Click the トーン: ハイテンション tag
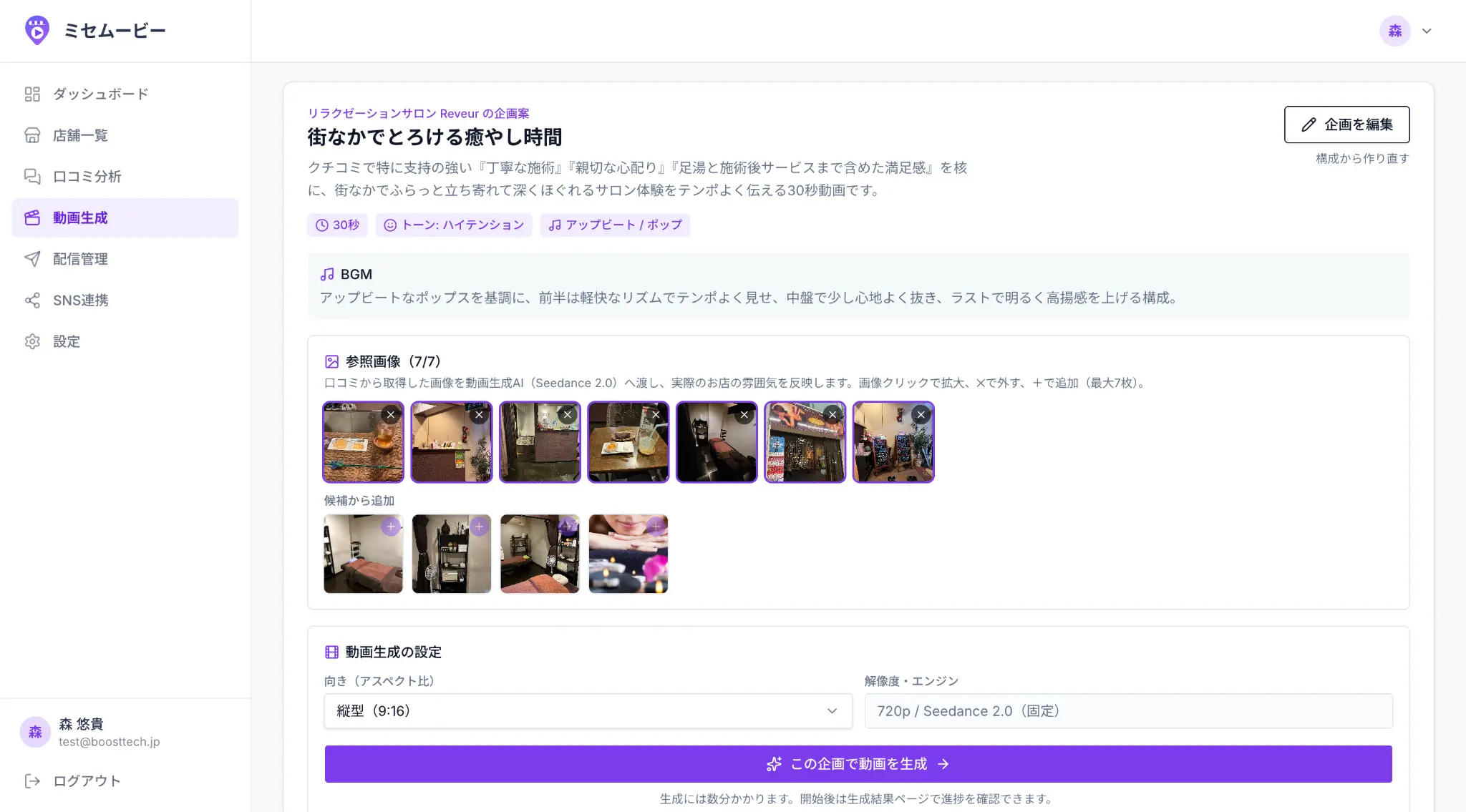Screen dimensions: 1466x812 point(454,225)
